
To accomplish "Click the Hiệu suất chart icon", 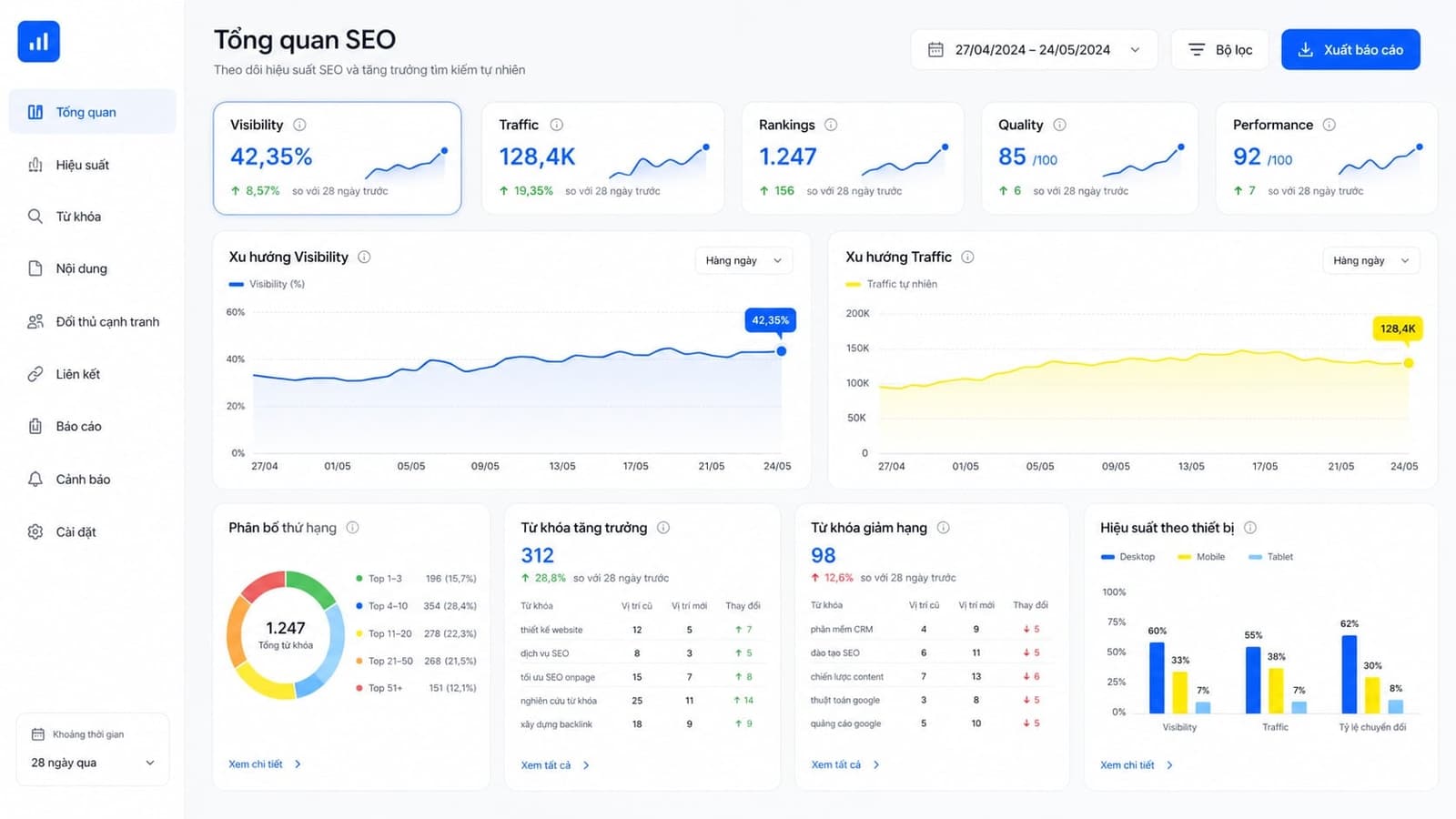I will coord(35,165).
